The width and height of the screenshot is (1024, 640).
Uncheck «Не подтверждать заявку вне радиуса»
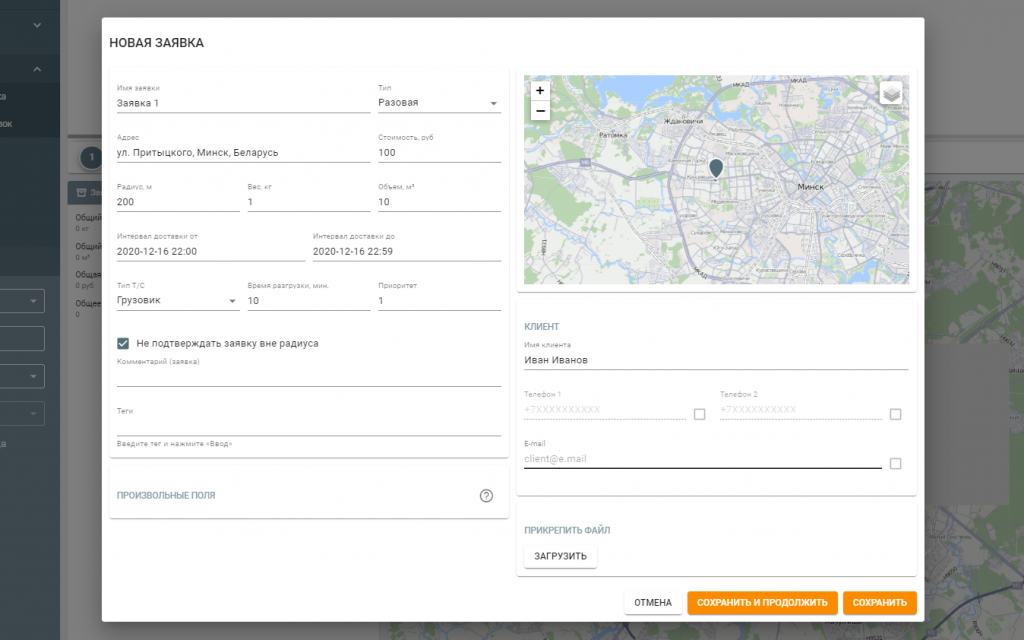[123, 343]
